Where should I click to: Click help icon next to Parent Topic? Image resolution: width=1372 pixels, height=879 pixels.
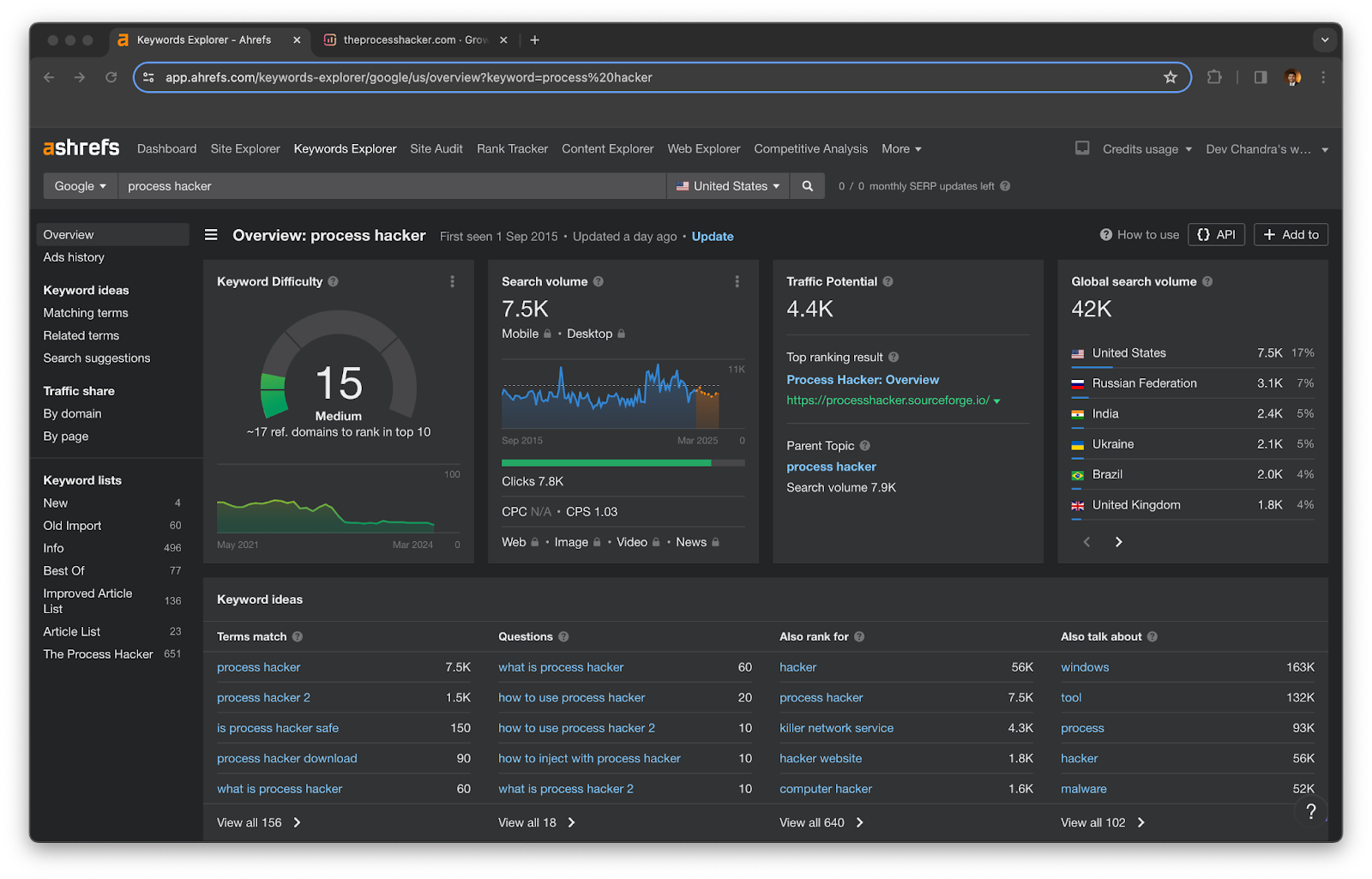[865, 445]
